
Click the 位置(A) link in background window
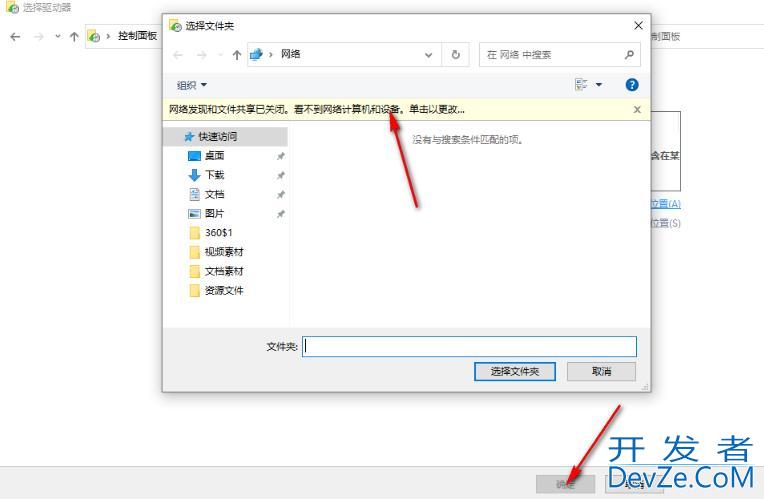[666, 204]
